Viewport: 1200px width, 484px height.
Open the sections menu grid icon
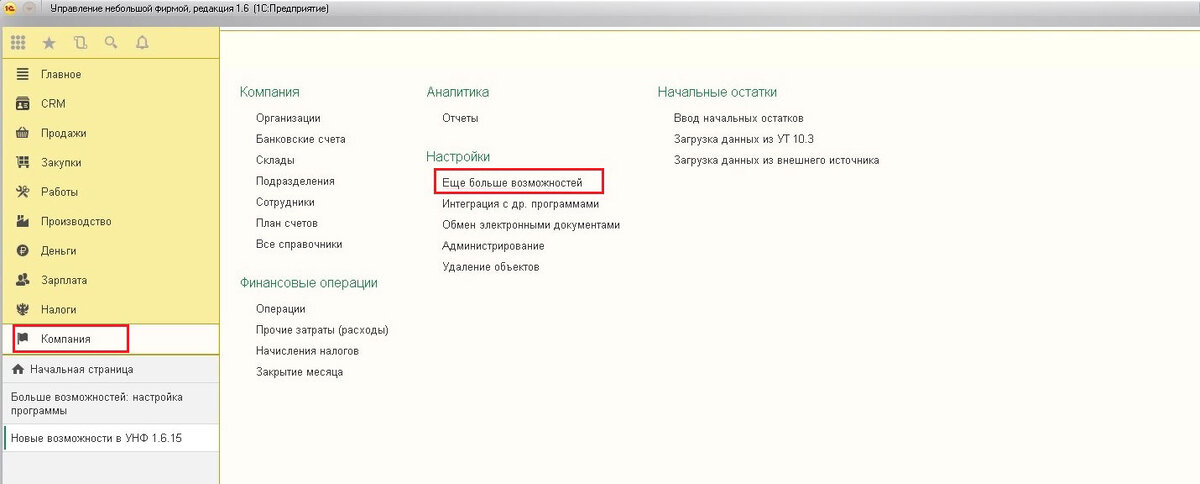click(18, 43)
